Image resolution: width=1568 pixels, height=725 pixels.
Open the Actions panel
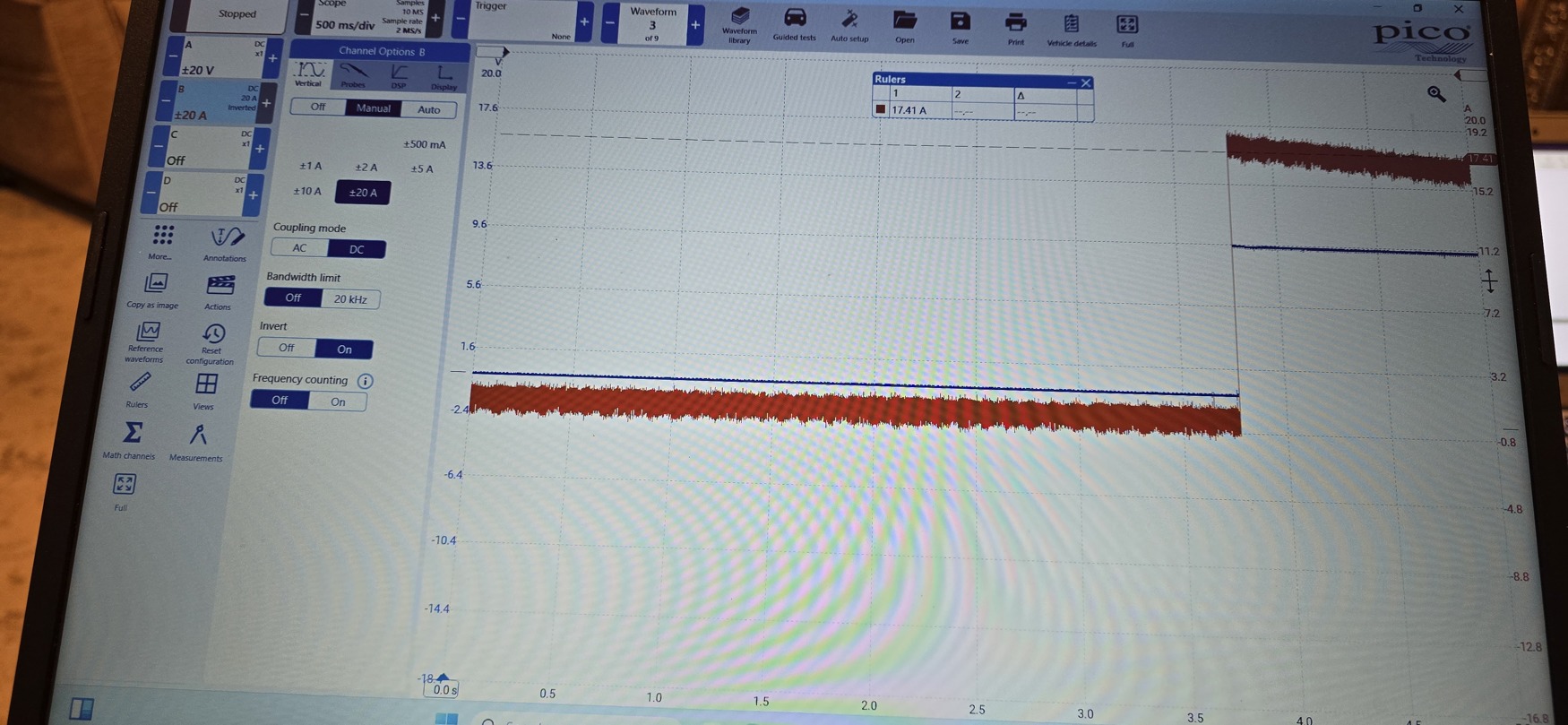pos(219,292)
